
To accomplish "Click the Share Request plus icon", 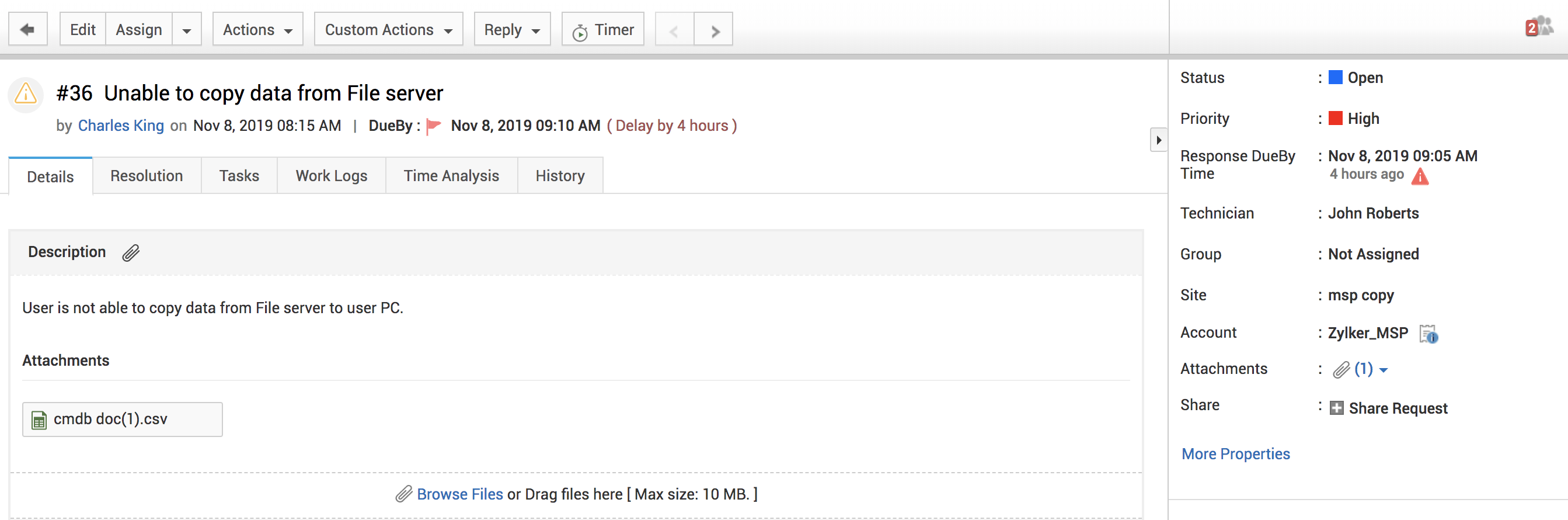I will [x=1336, y=408].
